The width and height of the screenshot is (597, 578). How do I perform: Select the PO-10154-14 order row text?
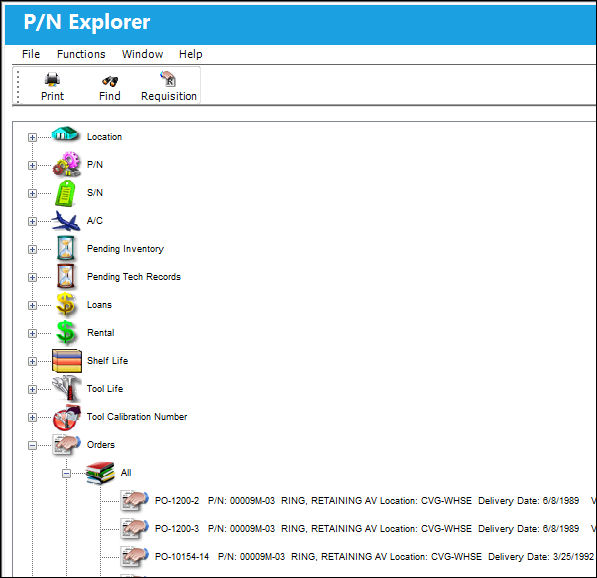374,557
